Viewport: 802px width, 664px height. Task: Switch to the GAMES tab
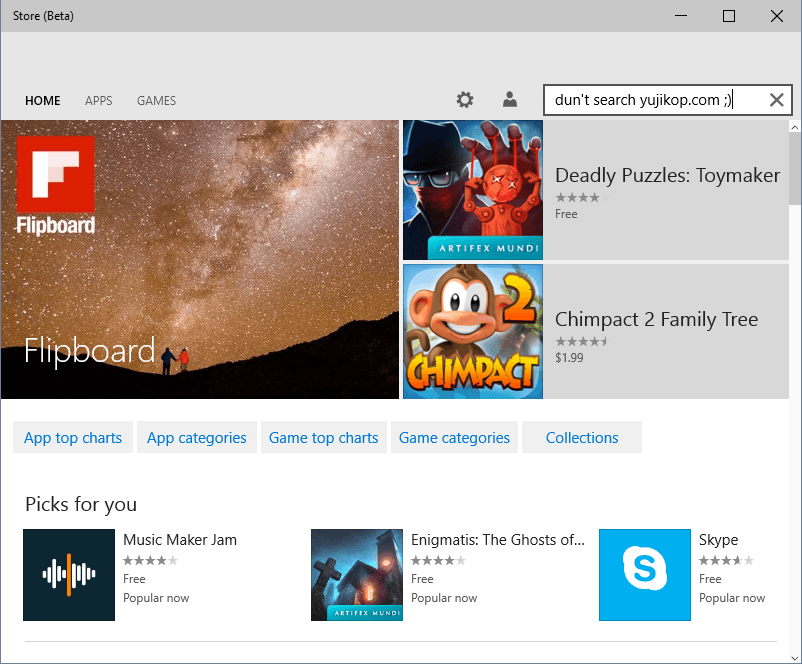point(157,101)
